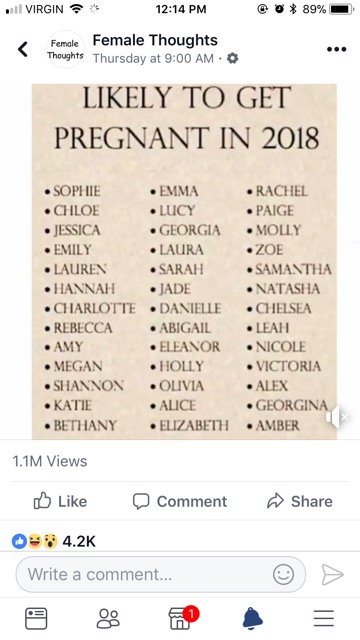Screen dimensions: 360x640
Task: Open the emoji smiley picker
Action: point(283,575)
